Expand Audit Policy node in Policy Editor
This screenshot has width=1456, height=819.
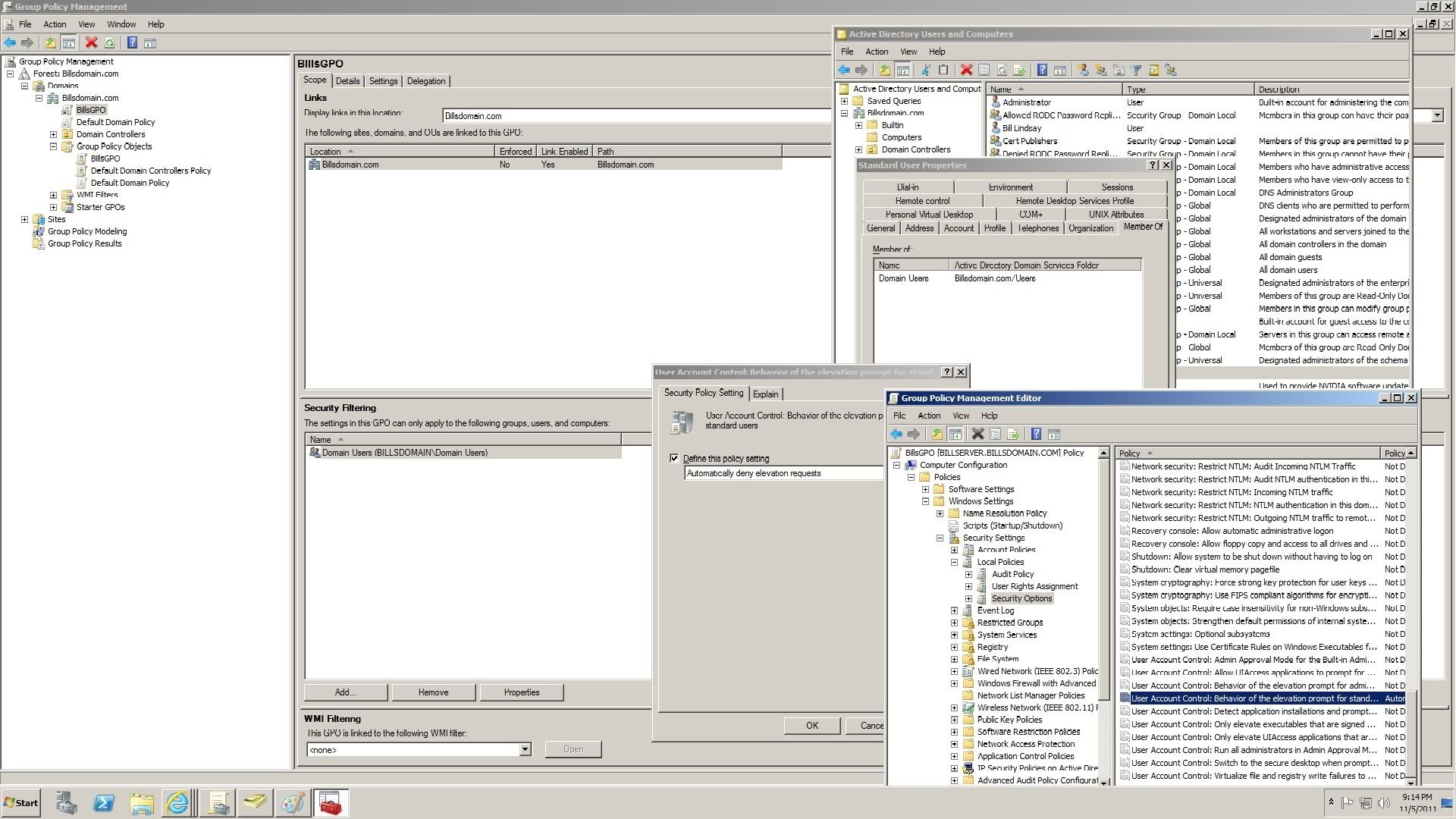(x=968, y=574)
